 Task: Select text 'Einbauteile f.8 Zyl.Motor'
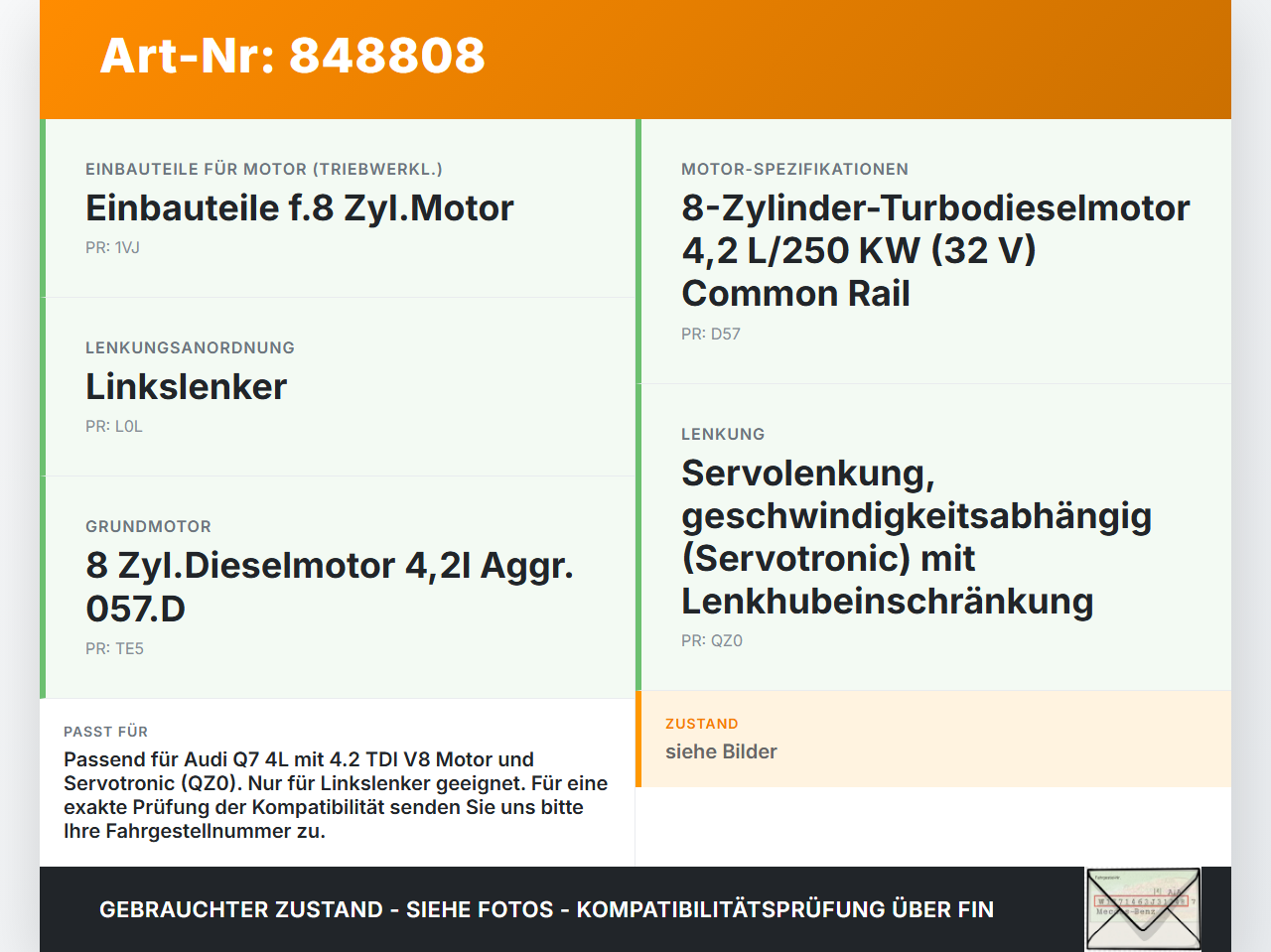(x=300, y=207)
